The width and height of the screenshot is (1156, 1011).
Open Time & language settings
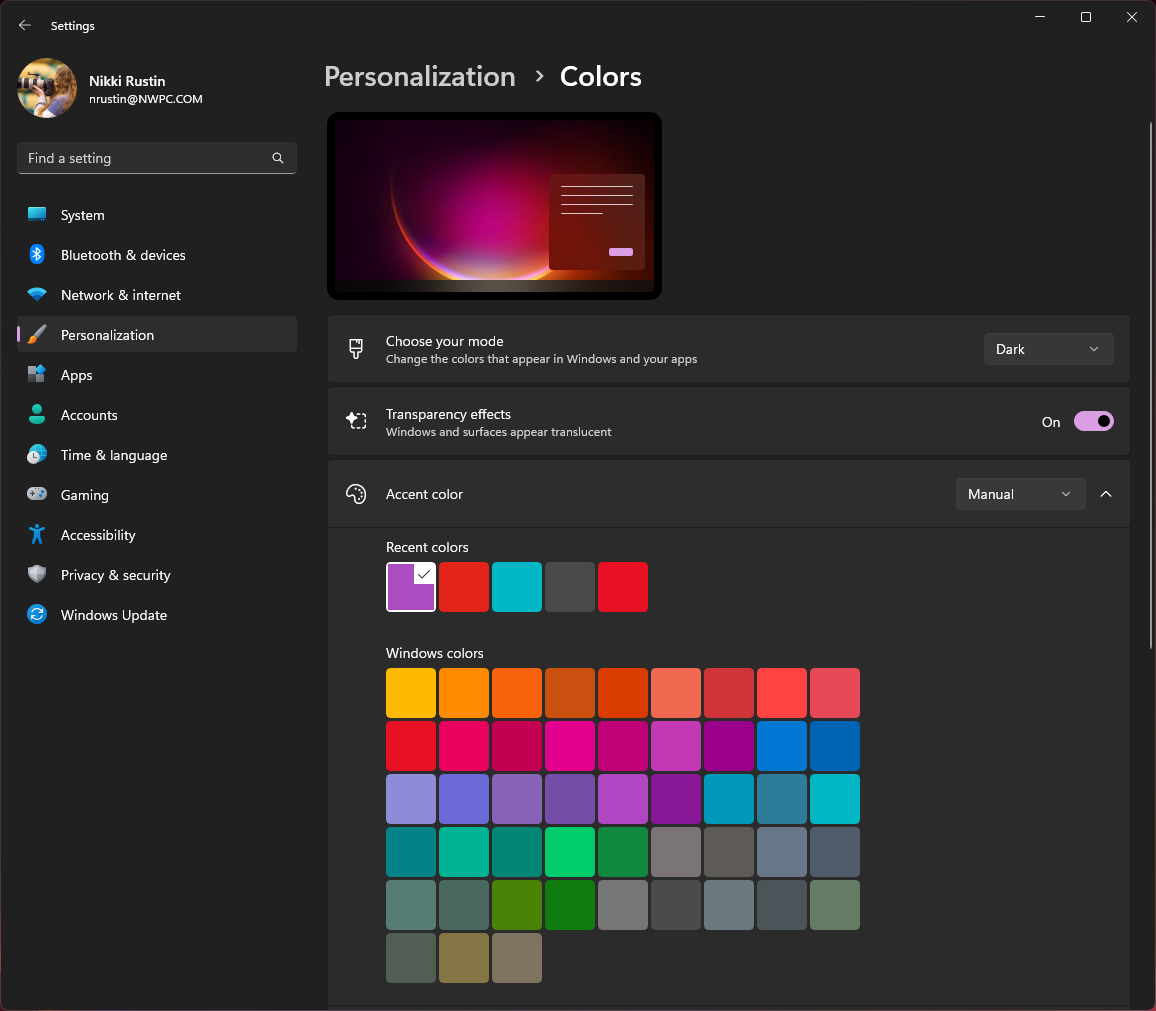click(156, 454)
